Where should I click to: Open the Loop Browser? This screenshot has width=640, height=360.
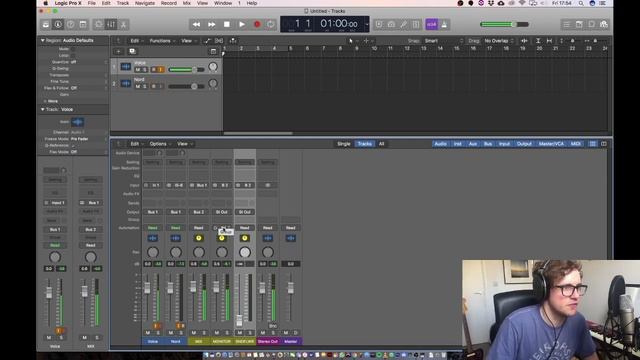pos(591,24)
